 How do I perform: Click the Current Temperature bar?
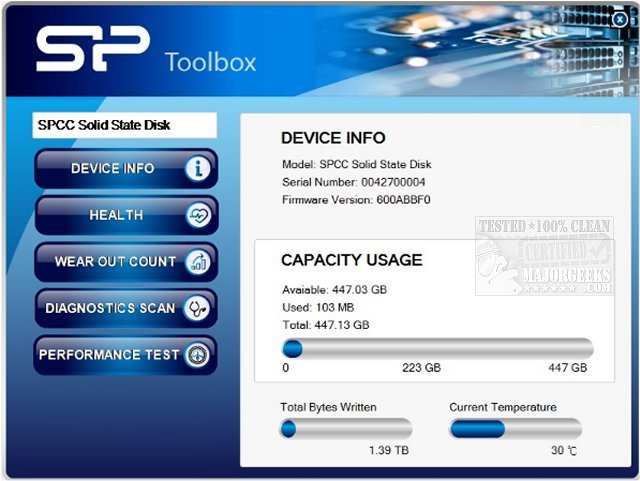point(516,429)
